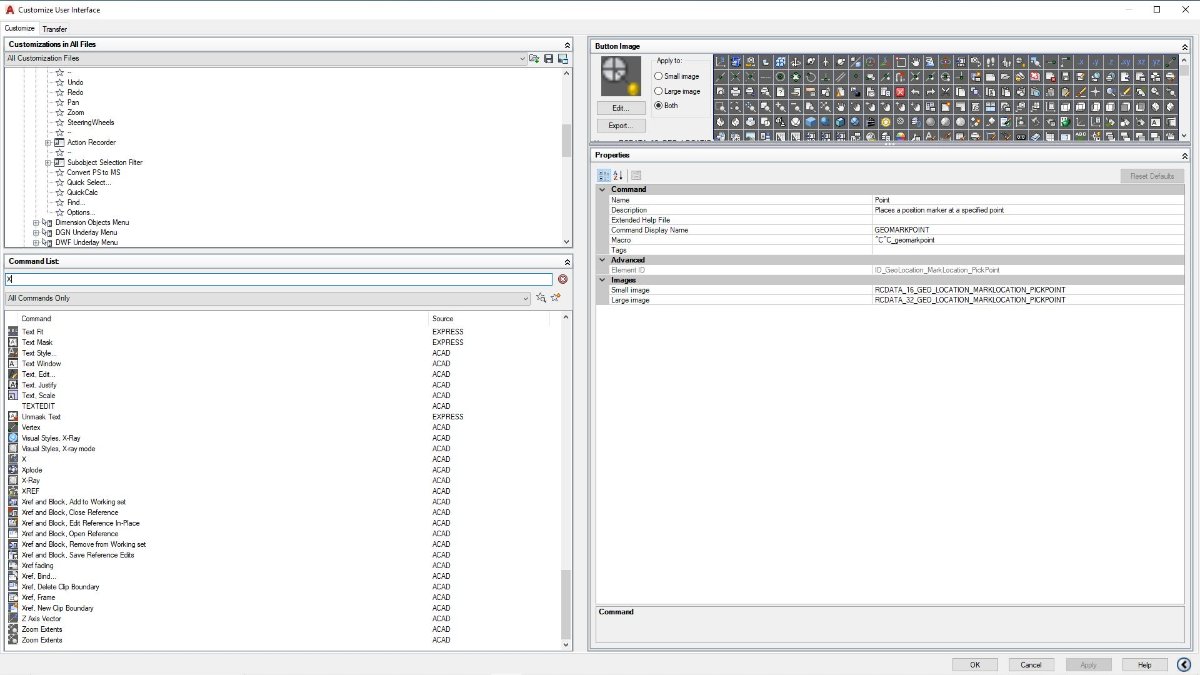This screenshot has width=1200, height=675.
Task: Select the Small image radio button
Action: [x=677, y=76]
